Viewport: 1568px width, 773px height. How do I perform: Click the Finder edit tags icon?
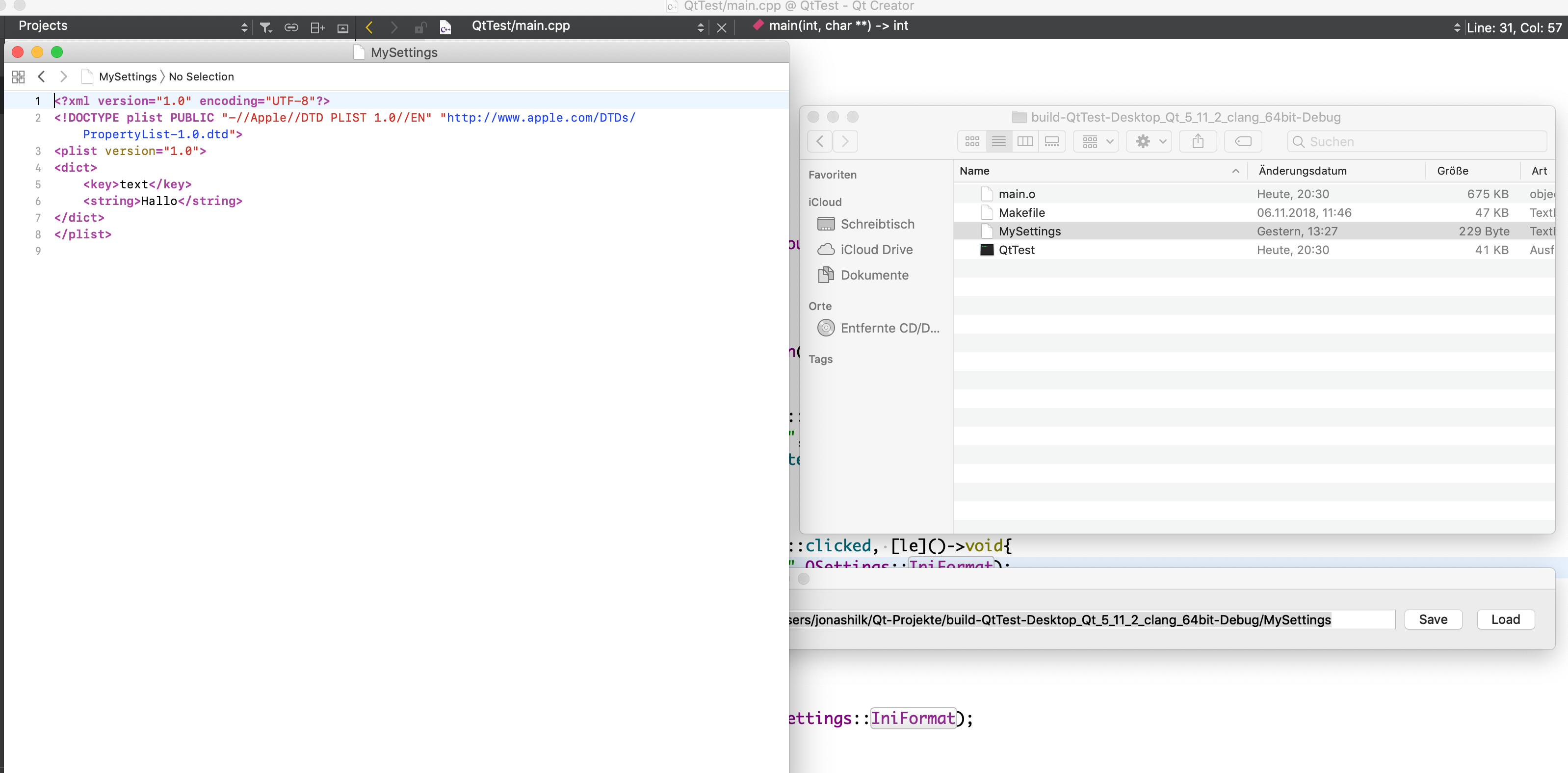1243,141
